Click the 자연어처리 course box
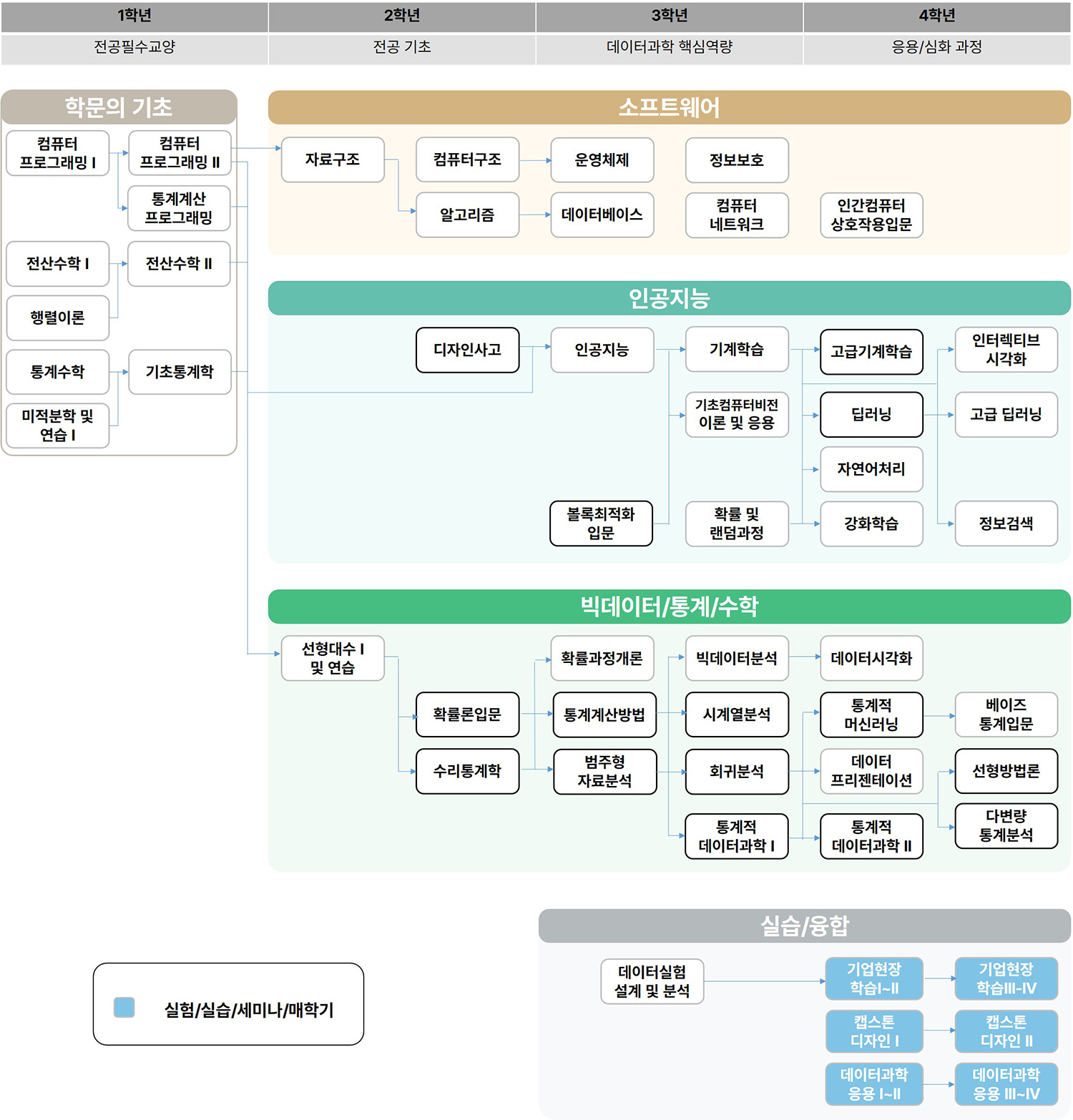The image size is (1073, 1120). [x=871, y=469]
